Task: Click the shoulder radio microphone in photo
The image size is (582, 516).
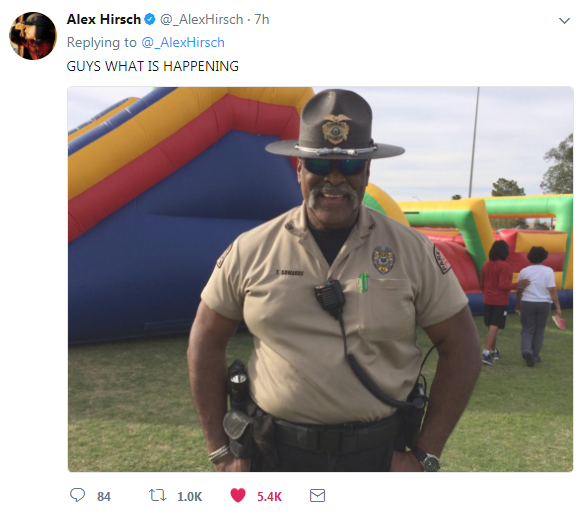Action: [x=330, y=298]
